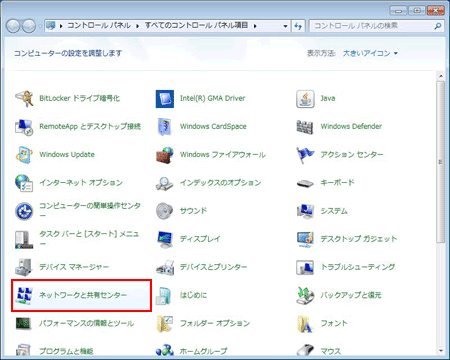Select the コントロール パネル breadcrumb segment
The image size is (450, 360).
click(99, 26)
